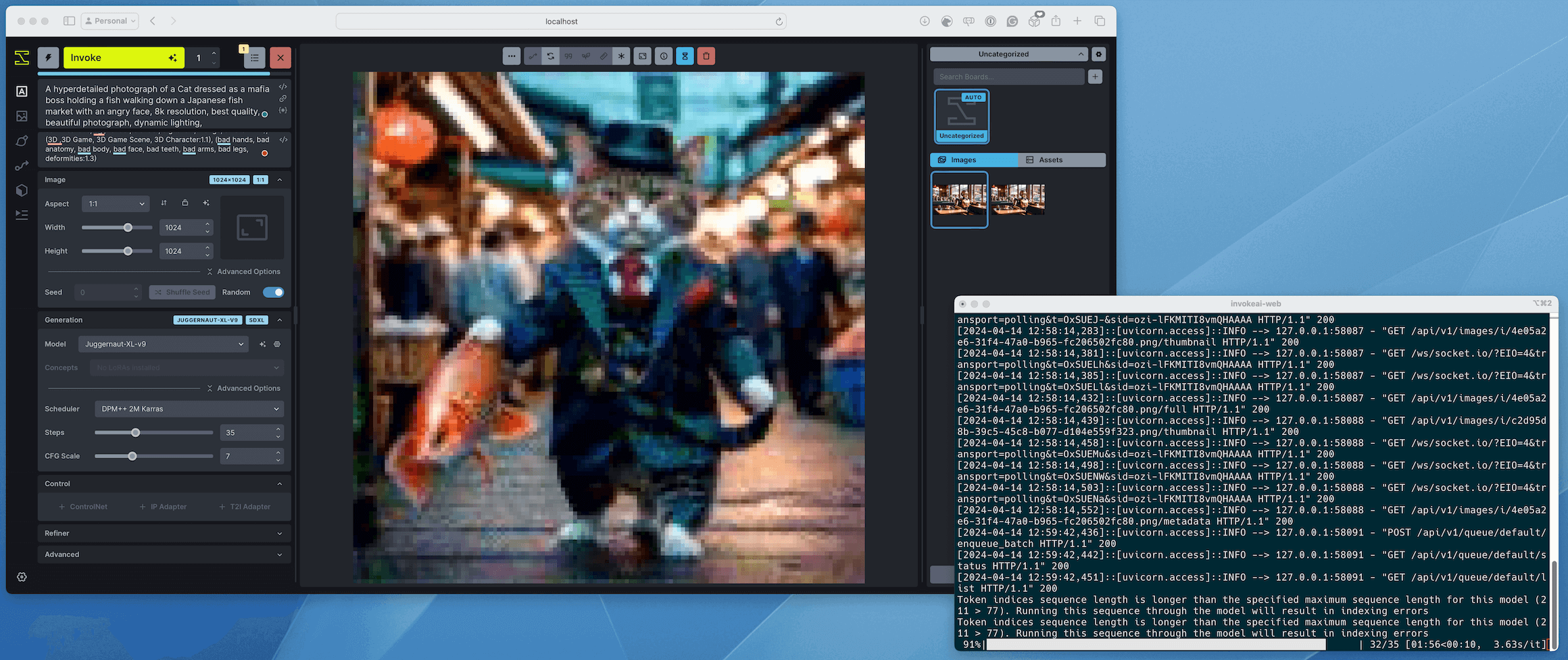Click the Width slider handle
Viewport: 1568px width, 660px height.
click(128, 228)
